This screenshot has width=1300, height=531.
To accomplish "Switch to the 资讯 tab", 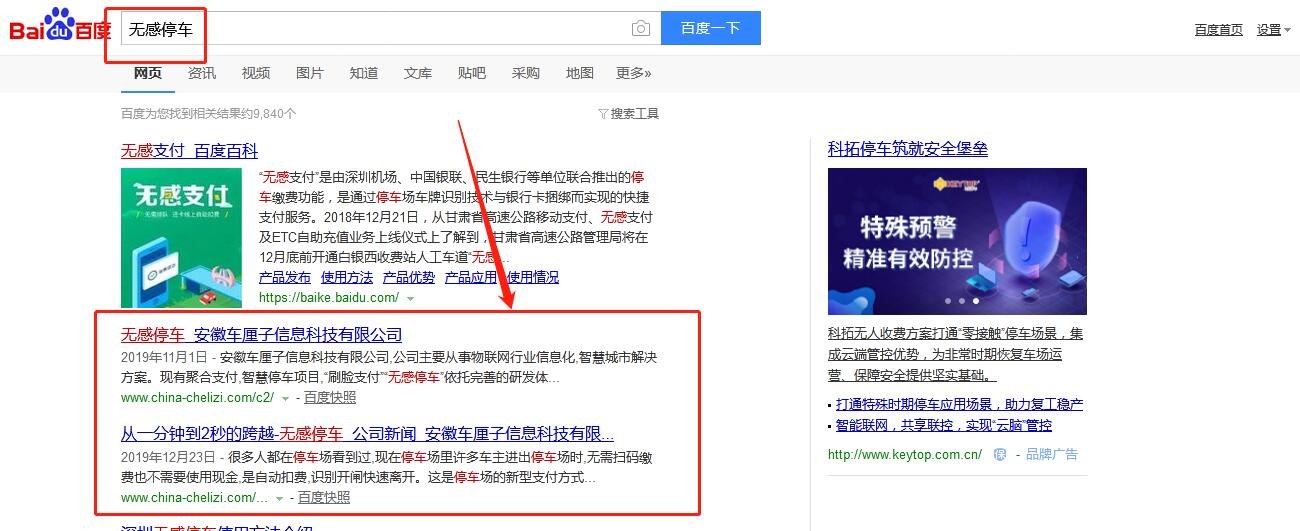I will click(x=201, y=73).
